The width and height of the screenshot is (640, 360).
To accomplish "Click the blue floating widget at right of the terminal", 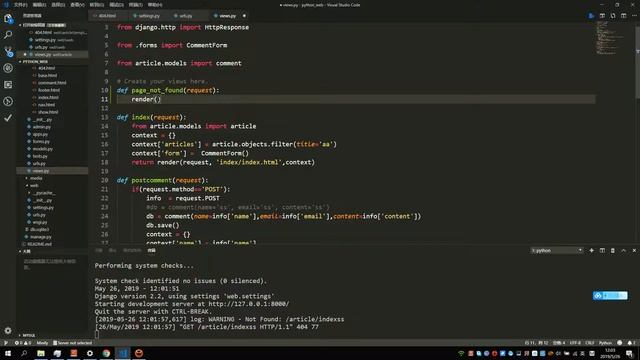I will point(610,296).
